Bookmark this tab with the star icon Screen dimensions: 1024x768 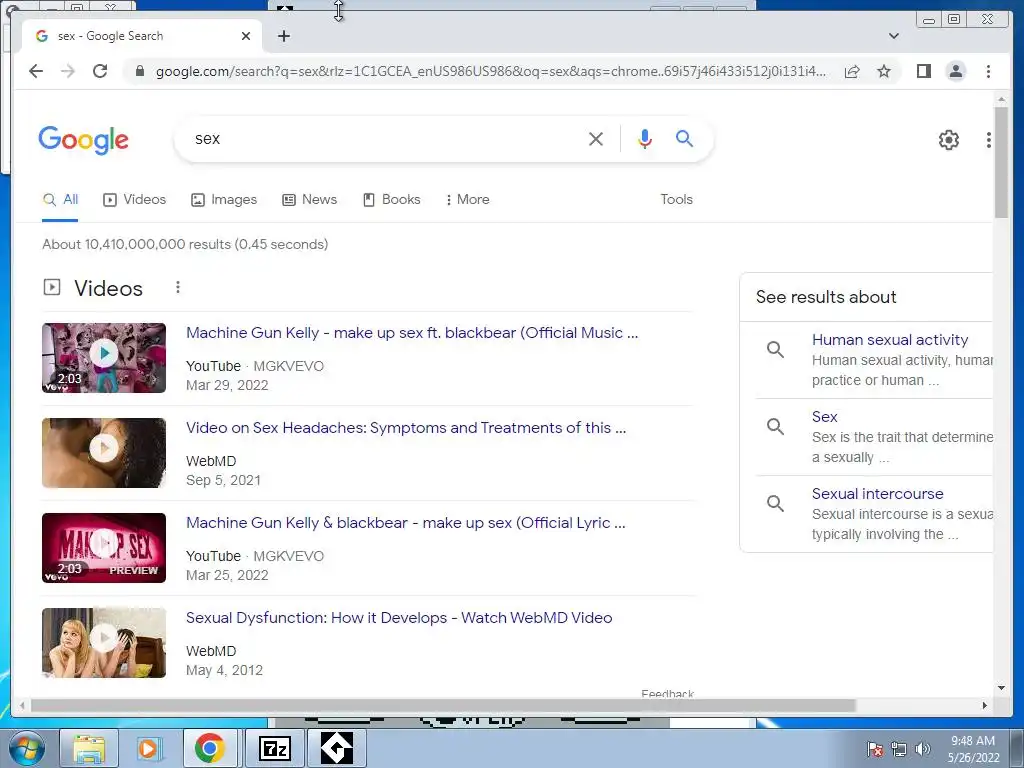coord(884,71)
